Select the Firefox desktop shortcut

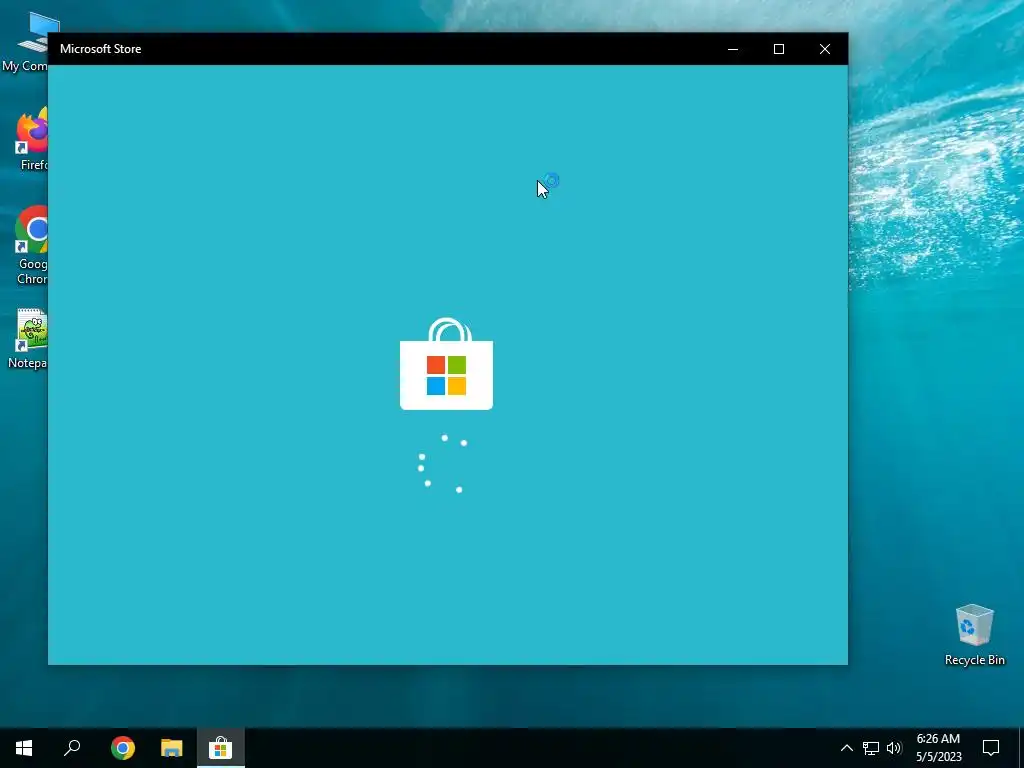click(x=31, y=140)
